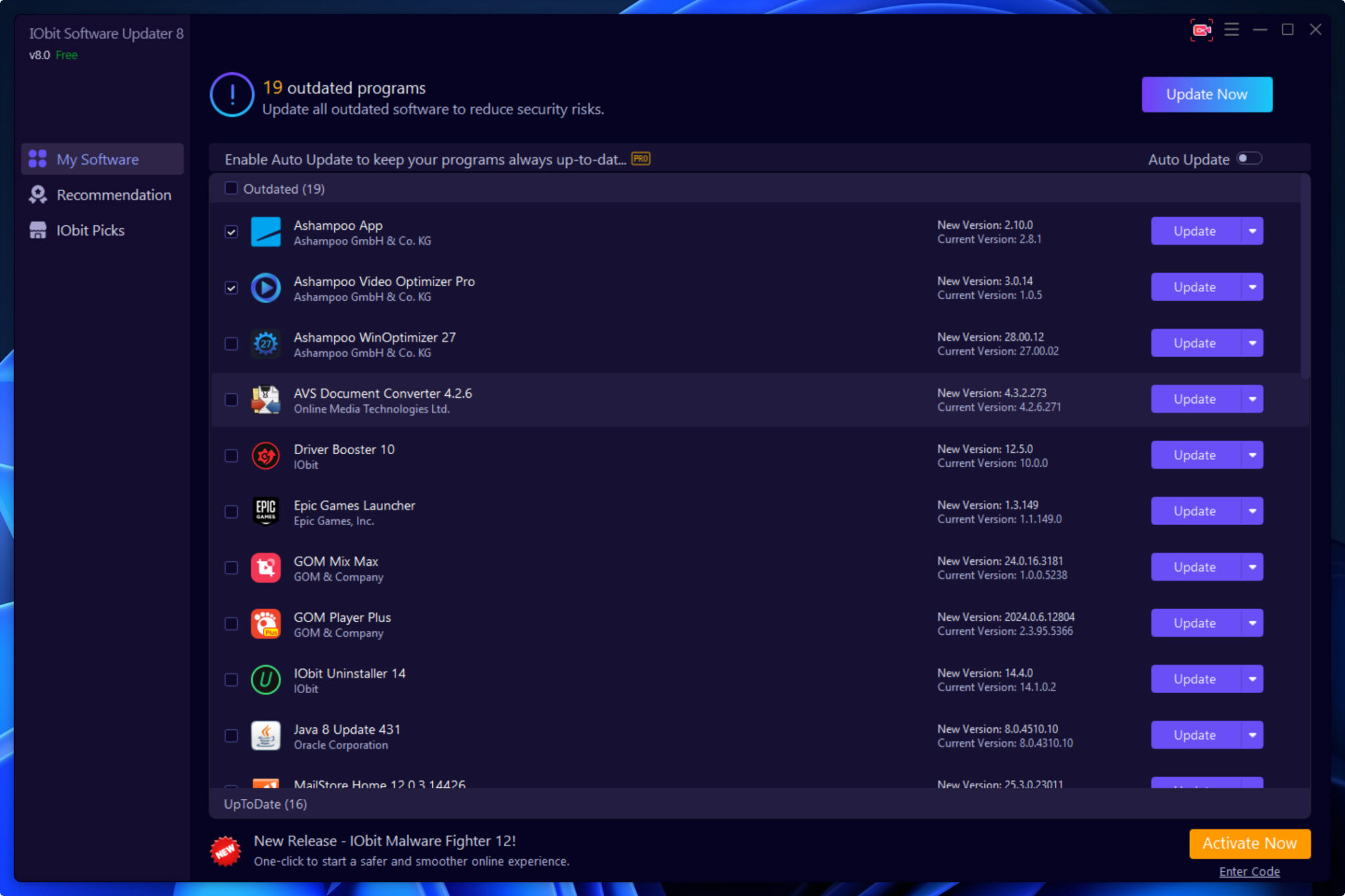Screen dimensions: 1345x896
Task: Check the AVS Document Converter checkbox
Action: point(231,400)
